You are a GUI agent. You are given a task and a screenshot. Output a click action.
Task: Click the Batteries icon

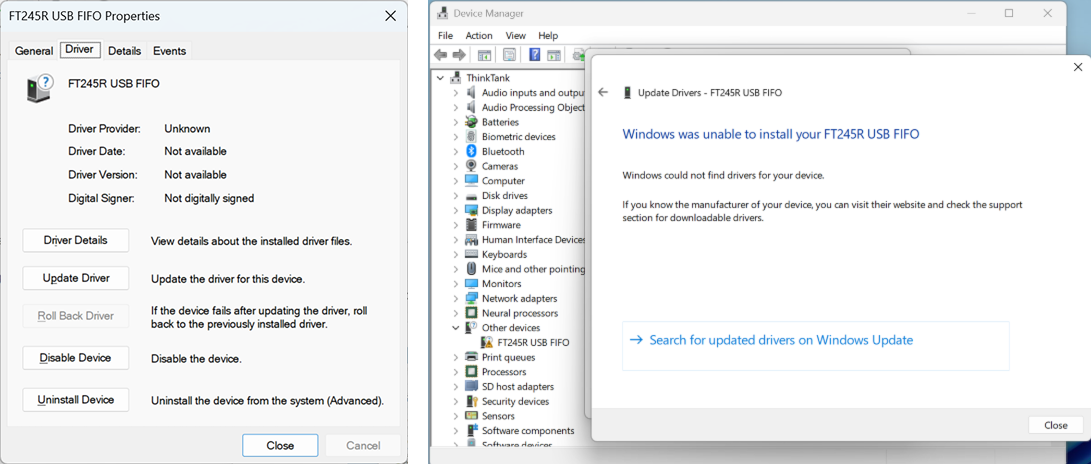tap(471, 122)
